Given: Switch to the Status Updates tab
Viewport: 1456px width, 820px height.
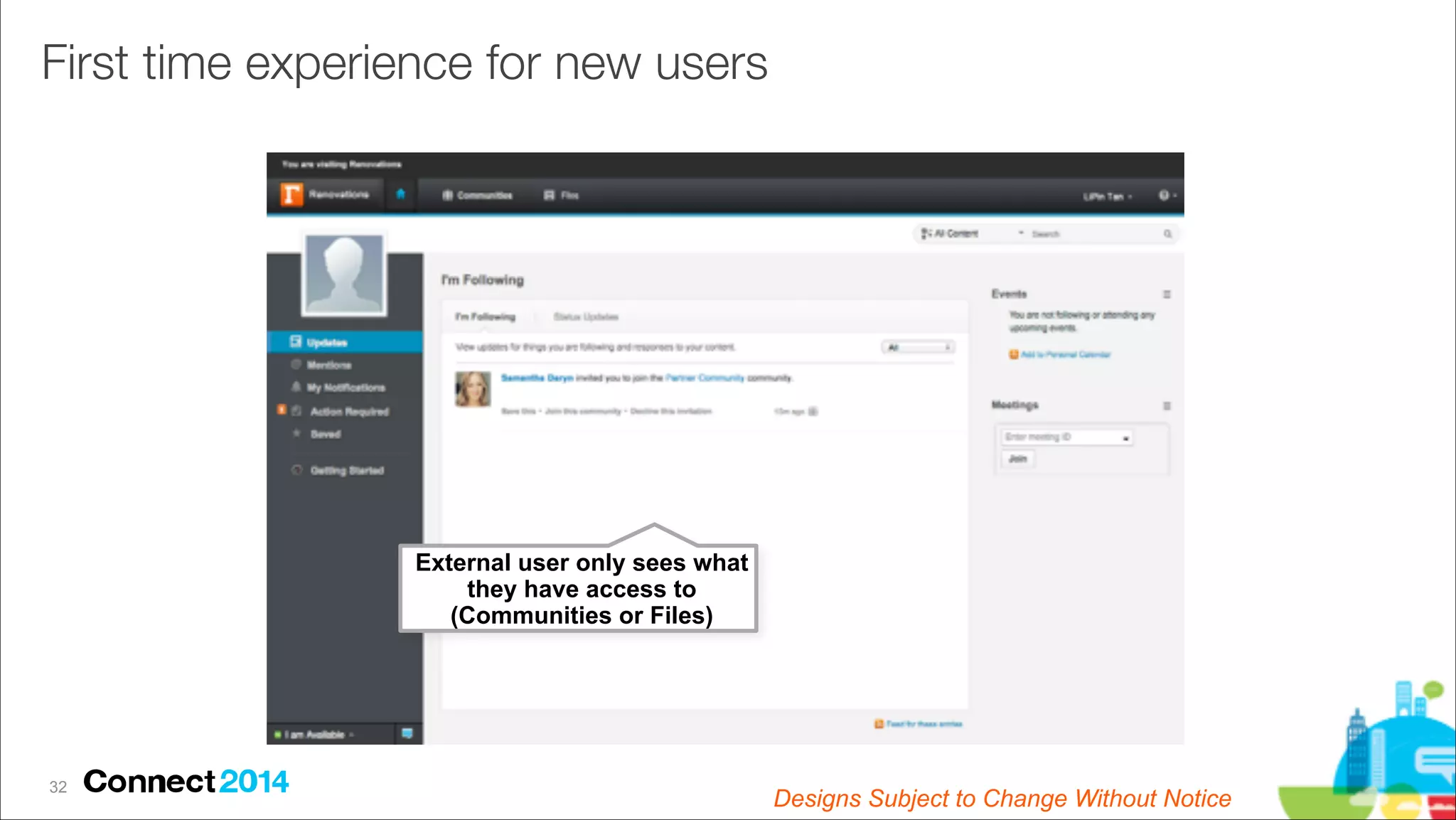Looking at the screenshot, I should pos(586,316).
